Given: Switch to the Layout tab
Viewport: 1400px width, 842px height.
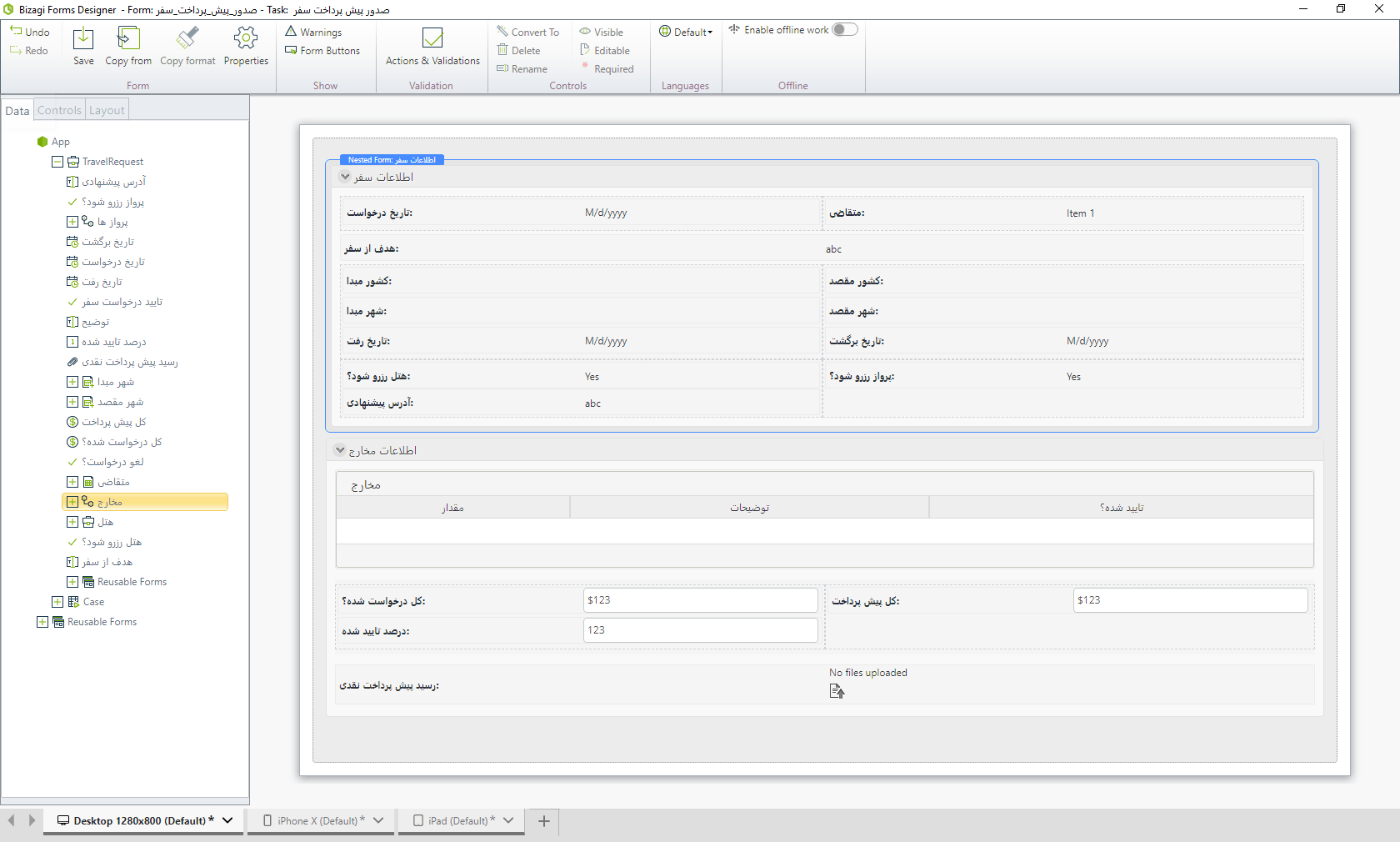Looking at the screenshot, I should (x=107, y=110).
